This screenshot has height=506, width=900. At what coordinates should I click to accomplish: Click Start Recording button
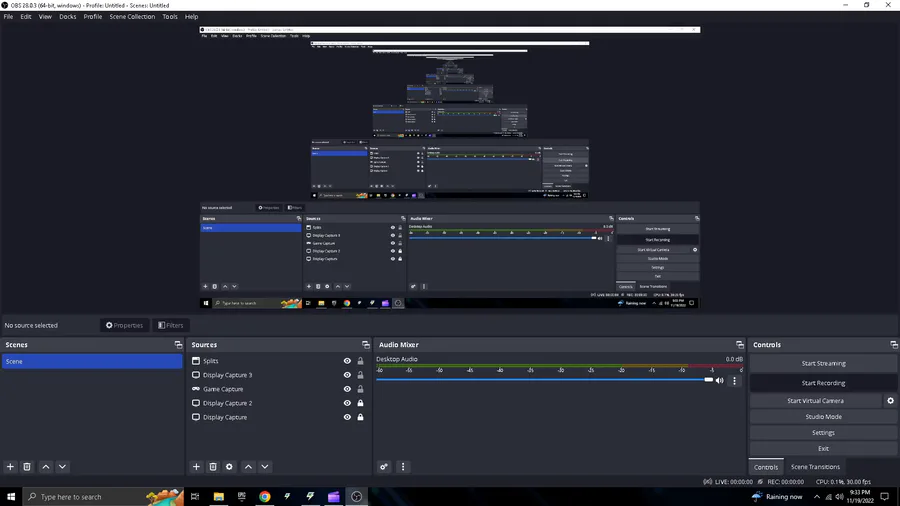point(823,383)
